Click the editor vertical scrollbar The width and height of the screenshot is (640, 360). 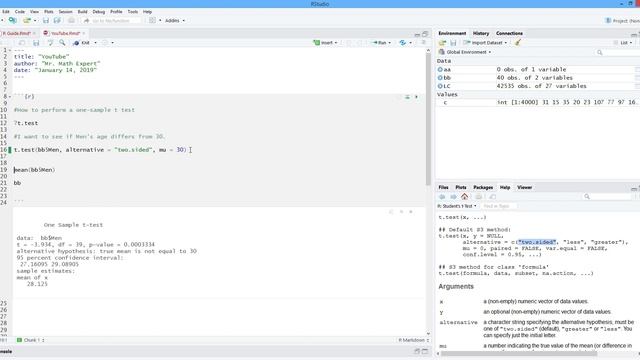[428, 118]
